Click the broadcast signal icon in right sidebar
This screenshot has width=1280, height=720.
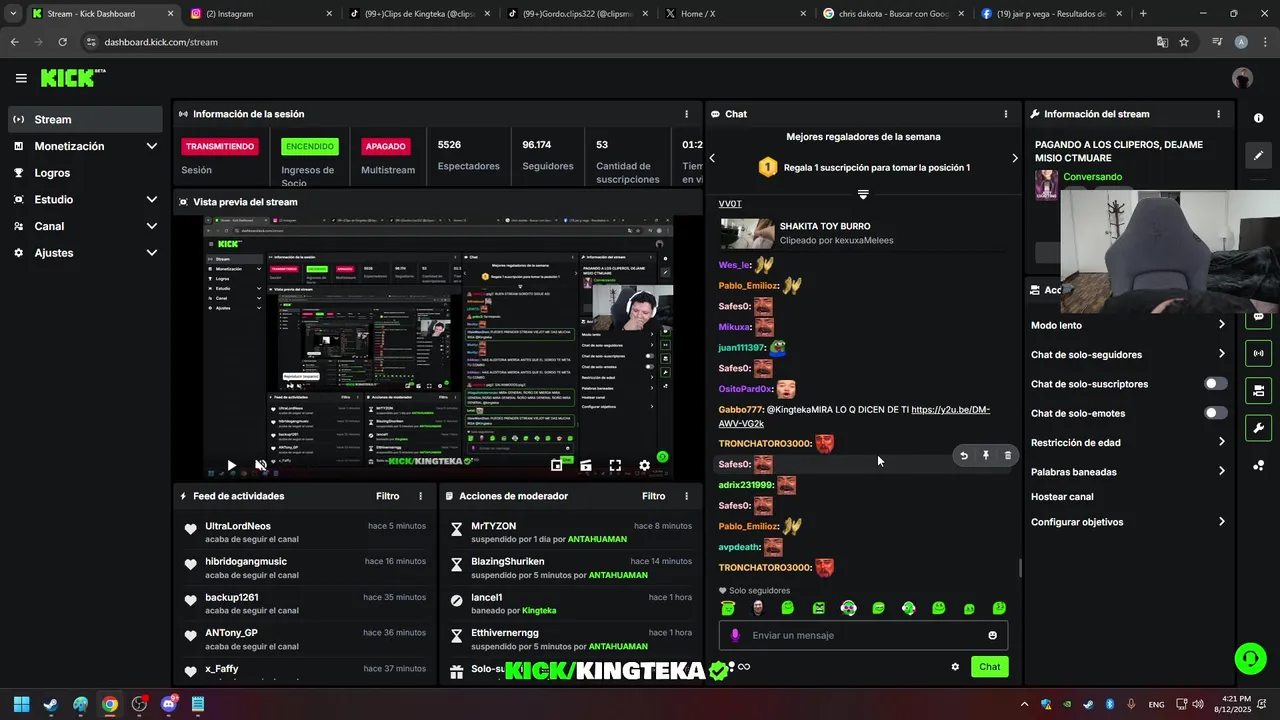point(1258,353)
